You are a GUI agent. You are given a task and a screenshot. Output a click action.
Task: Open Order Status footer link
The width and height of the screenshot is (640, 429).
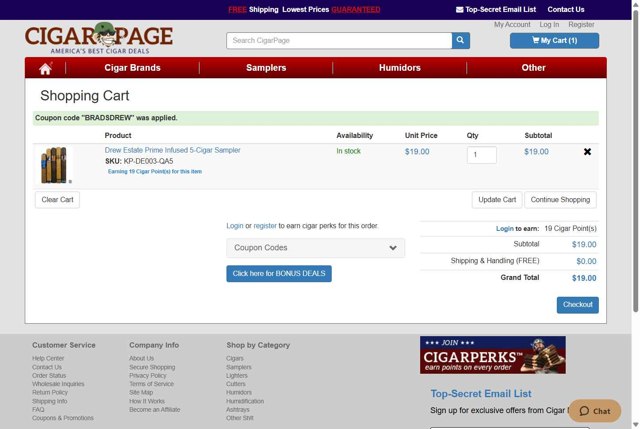point(49,376)
